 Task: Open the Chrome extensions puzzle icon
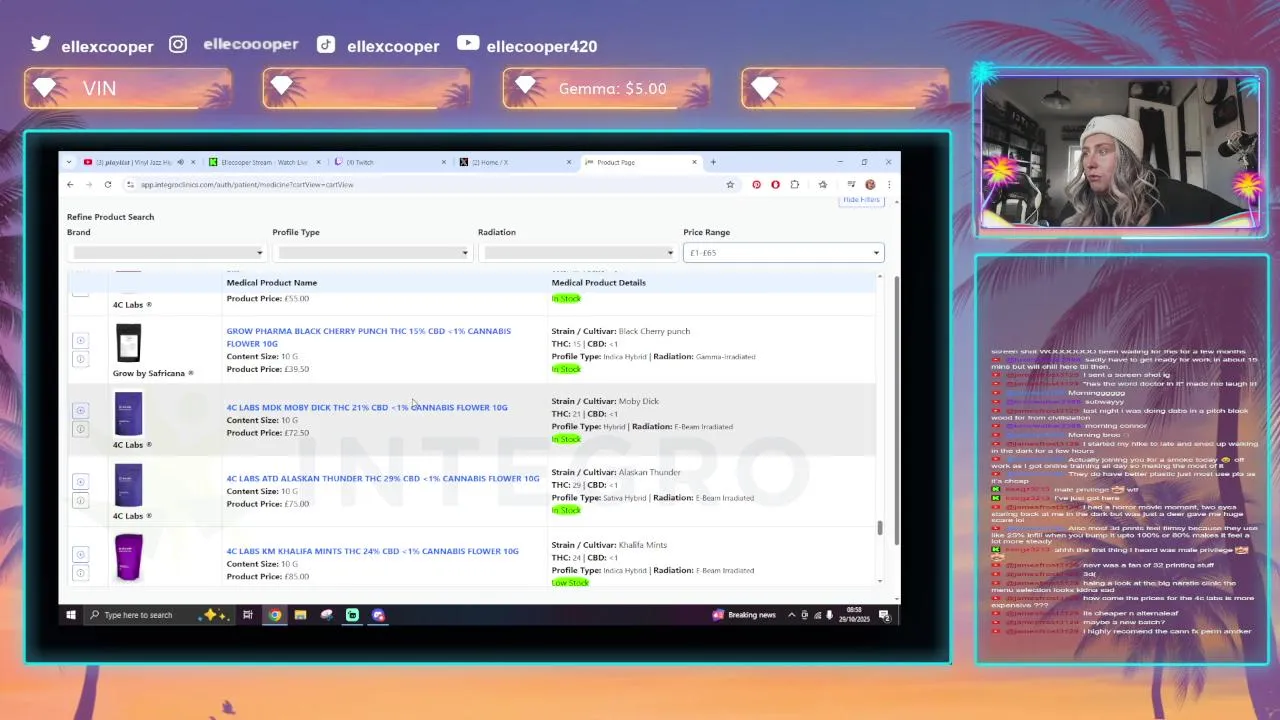click(794, 184)
